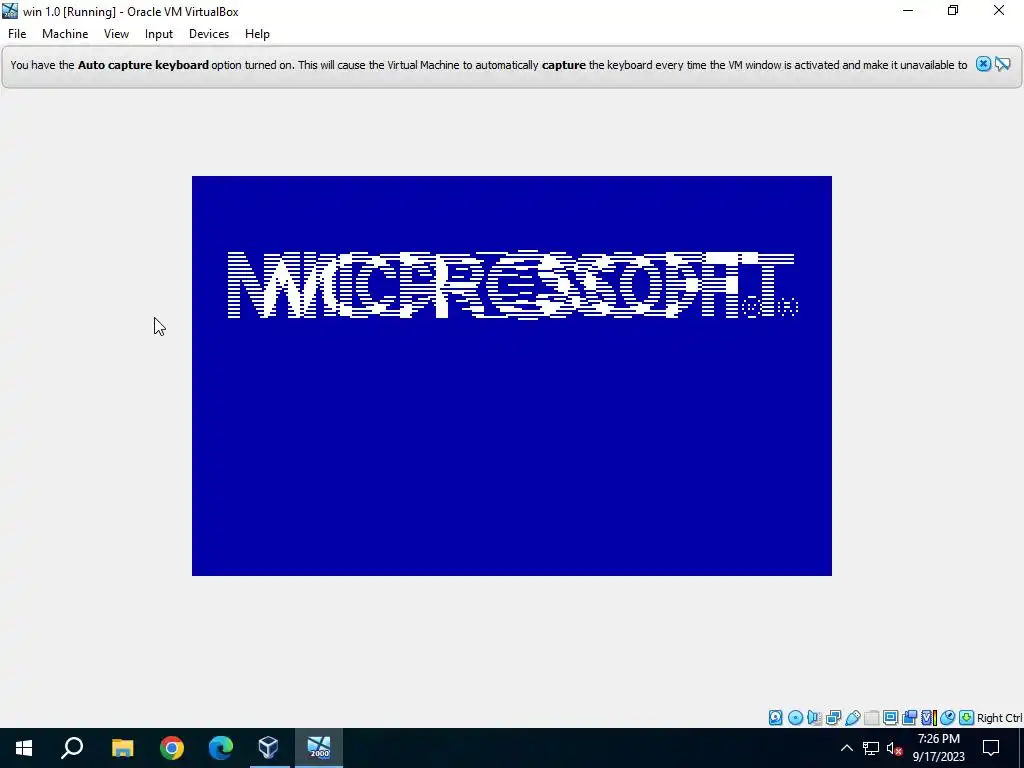Launch Microsoft Edge from the taskbar
Viewport: 1024px width, 768px height.
coord(221,748)
